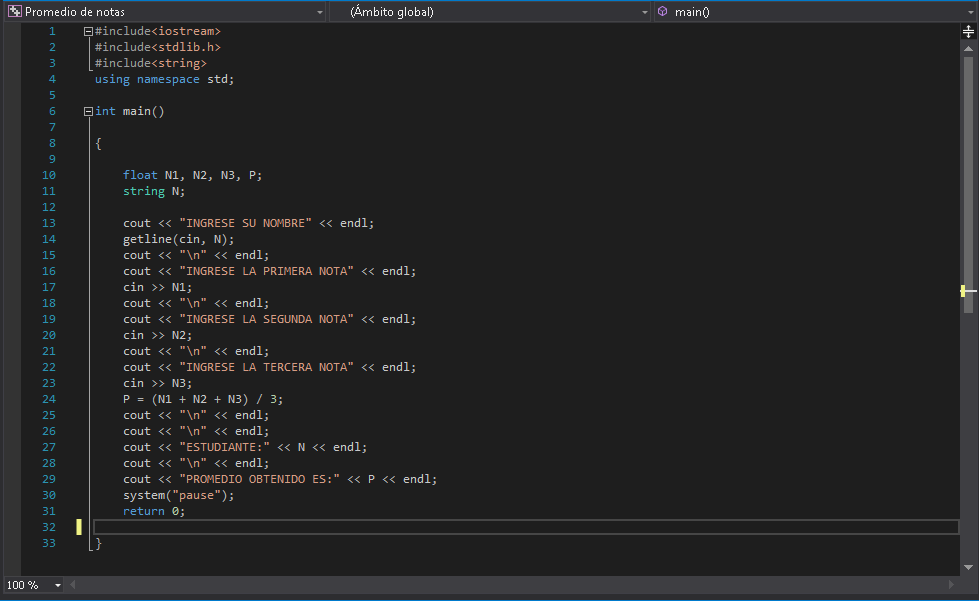The image size is (979, 601).
Task: Click the 'P = (N1 + N2 + N3) / 3;' line
Action: (203, 399)
